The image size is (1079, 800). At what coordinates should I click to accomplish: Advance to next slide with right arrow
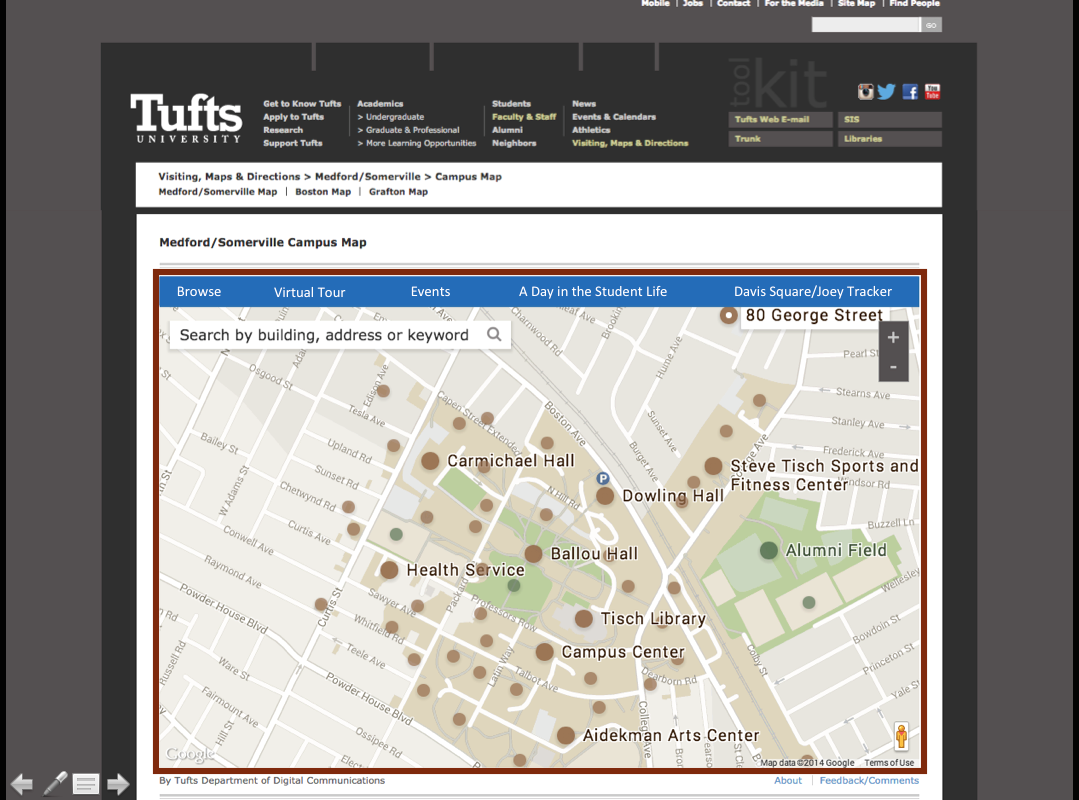pyautogui.click(x=118, y=784)
